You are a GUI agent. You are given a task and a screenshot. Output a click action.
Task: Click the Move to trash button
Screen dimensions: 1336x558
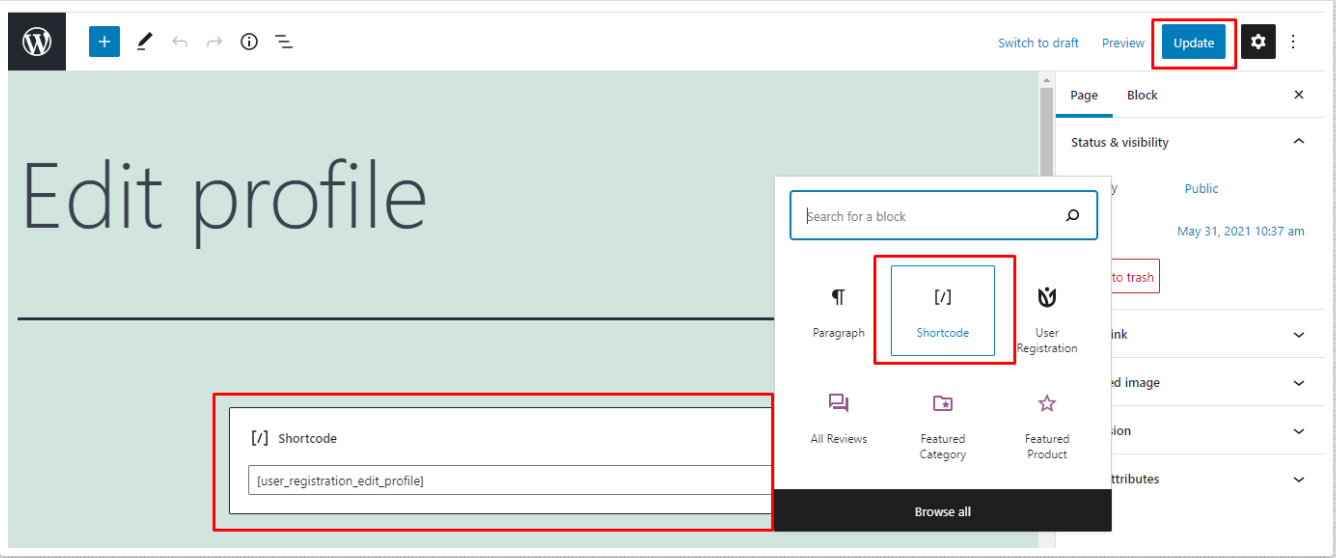1135,277
